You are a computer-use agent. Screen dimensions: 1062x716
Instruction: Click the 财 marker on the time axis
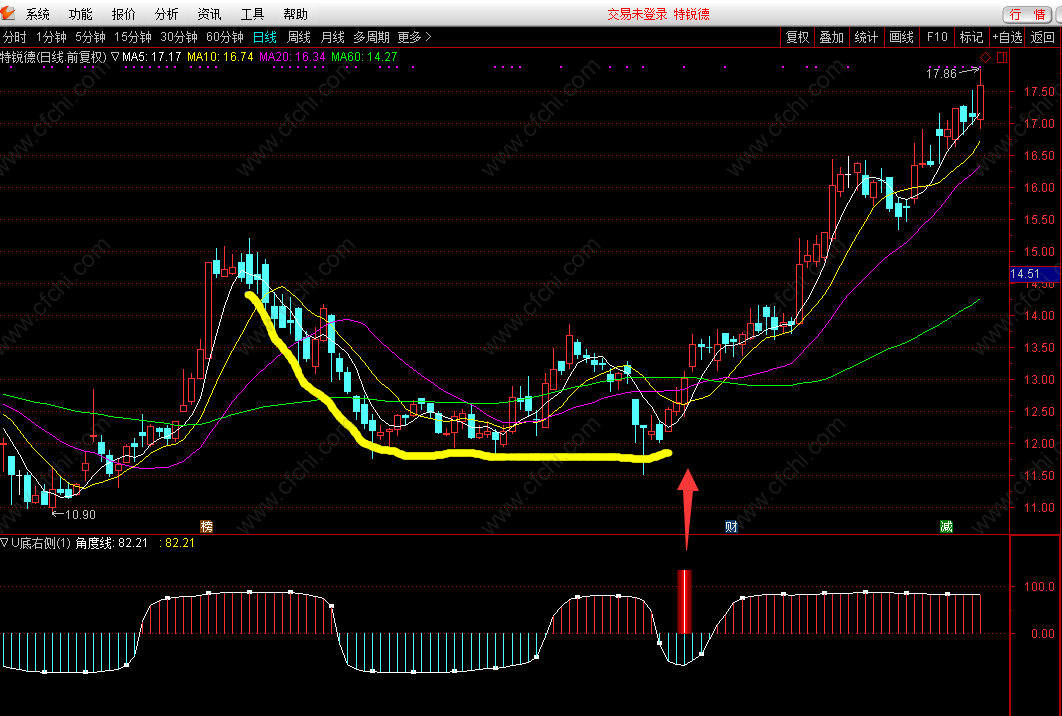[x=731, y=526]
